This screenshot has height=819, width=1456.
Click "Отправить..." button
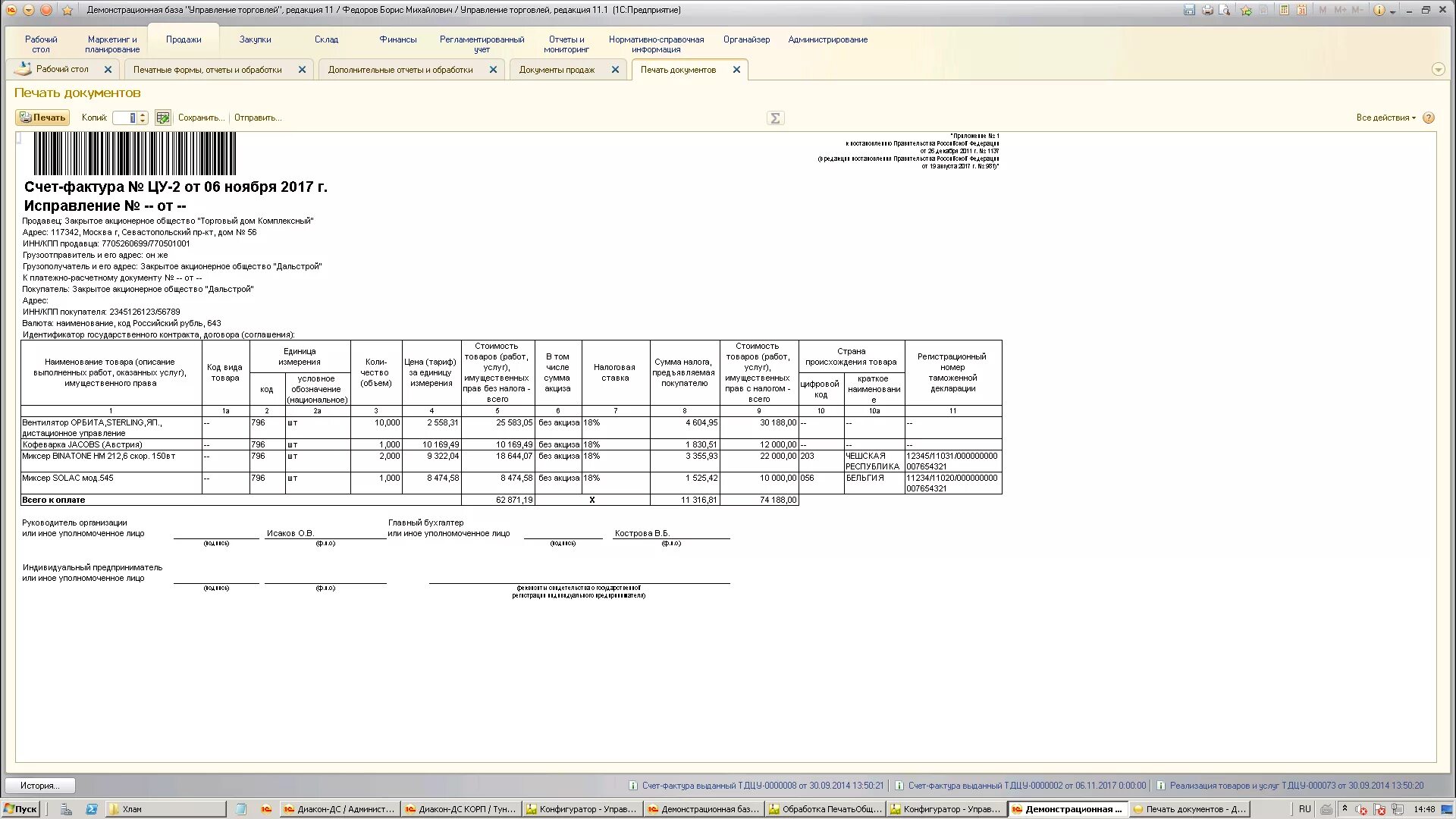[x=258, y=118]
